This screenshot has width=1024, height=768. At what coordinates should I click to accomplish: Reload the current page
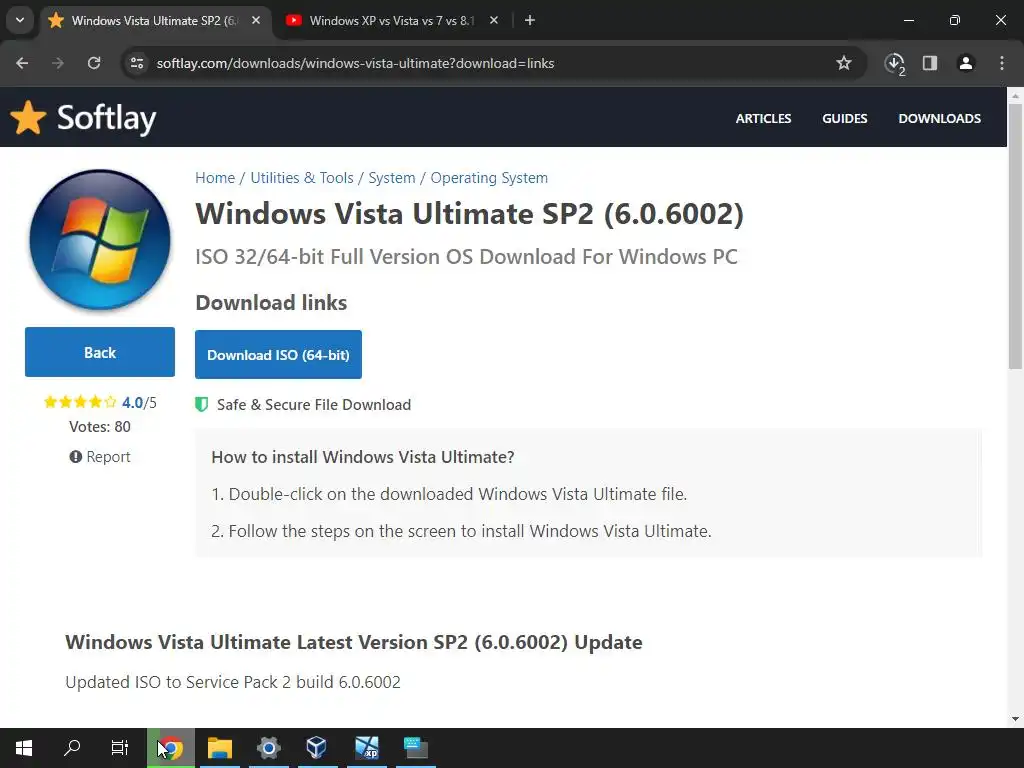pyautogui.click(x=94, y=63)
